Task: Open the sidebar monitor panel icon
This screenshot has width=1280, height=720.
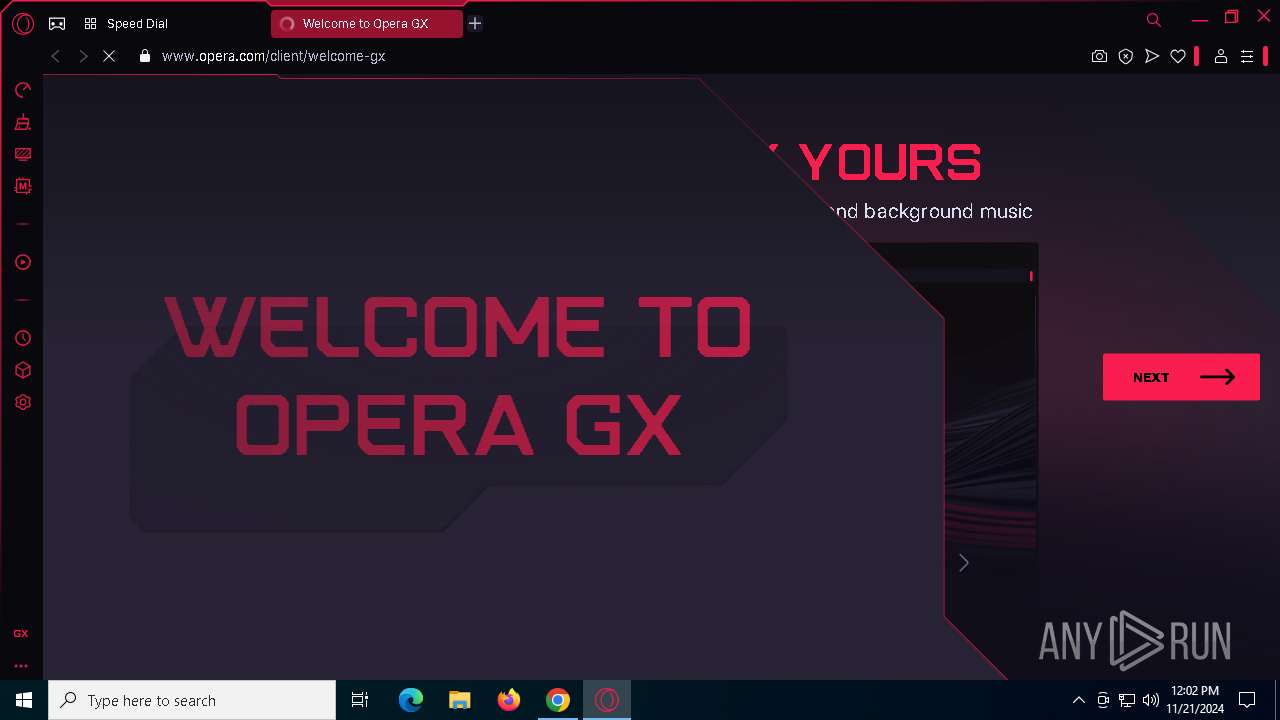Action: pos(23,154)
